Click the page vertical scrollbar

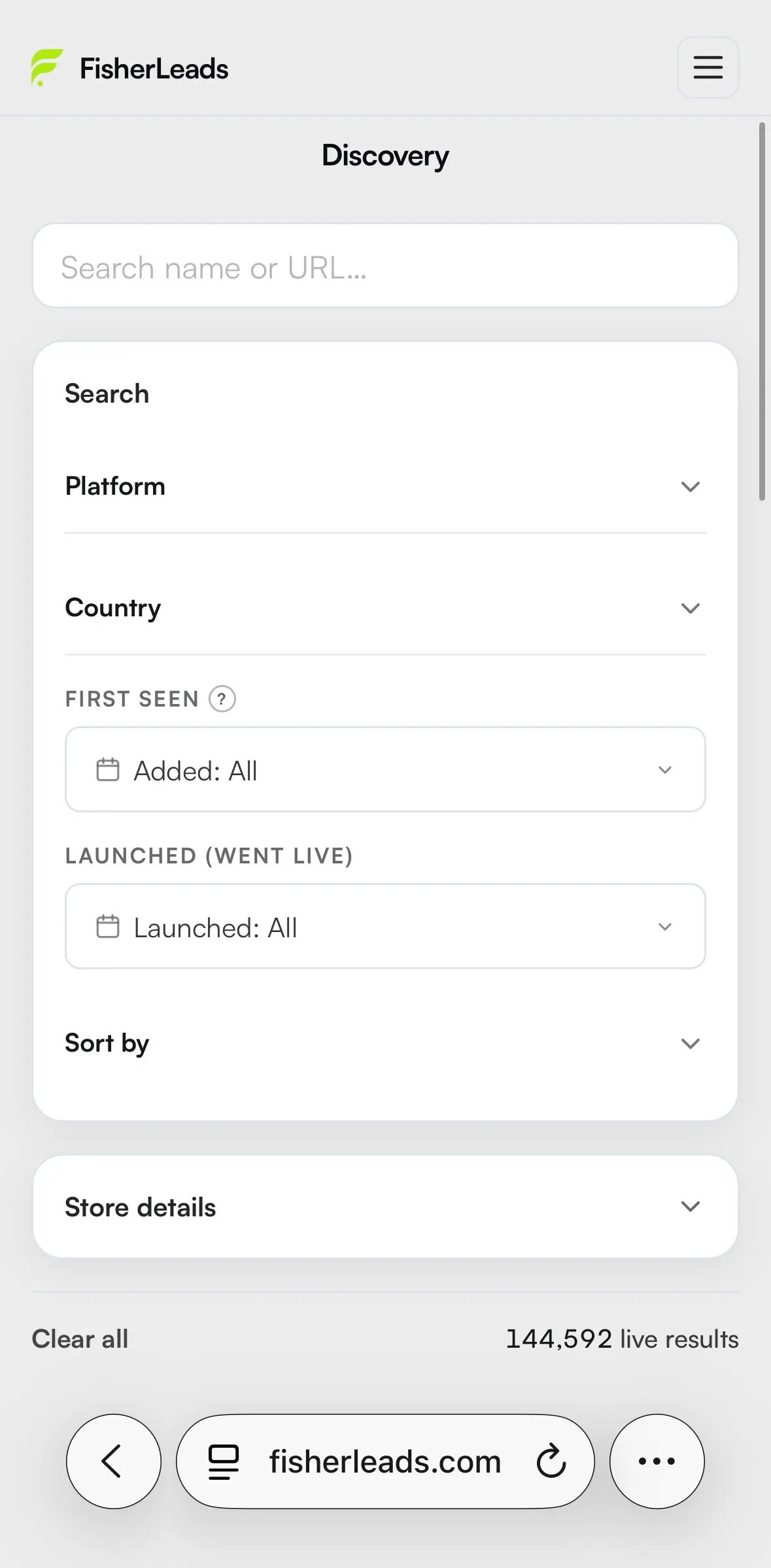762,311
